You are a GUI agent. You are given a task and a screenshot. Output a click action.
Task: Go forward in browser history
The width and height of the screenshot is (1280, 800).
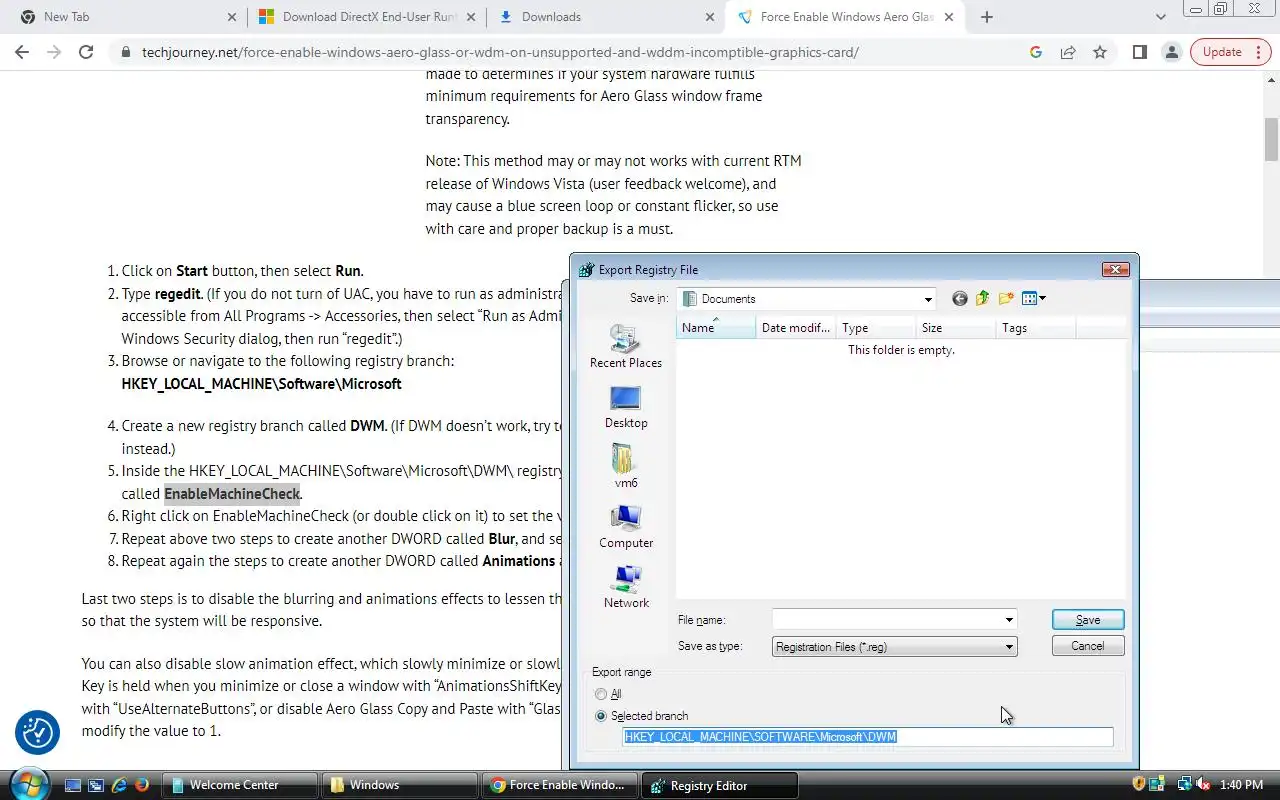54,52
